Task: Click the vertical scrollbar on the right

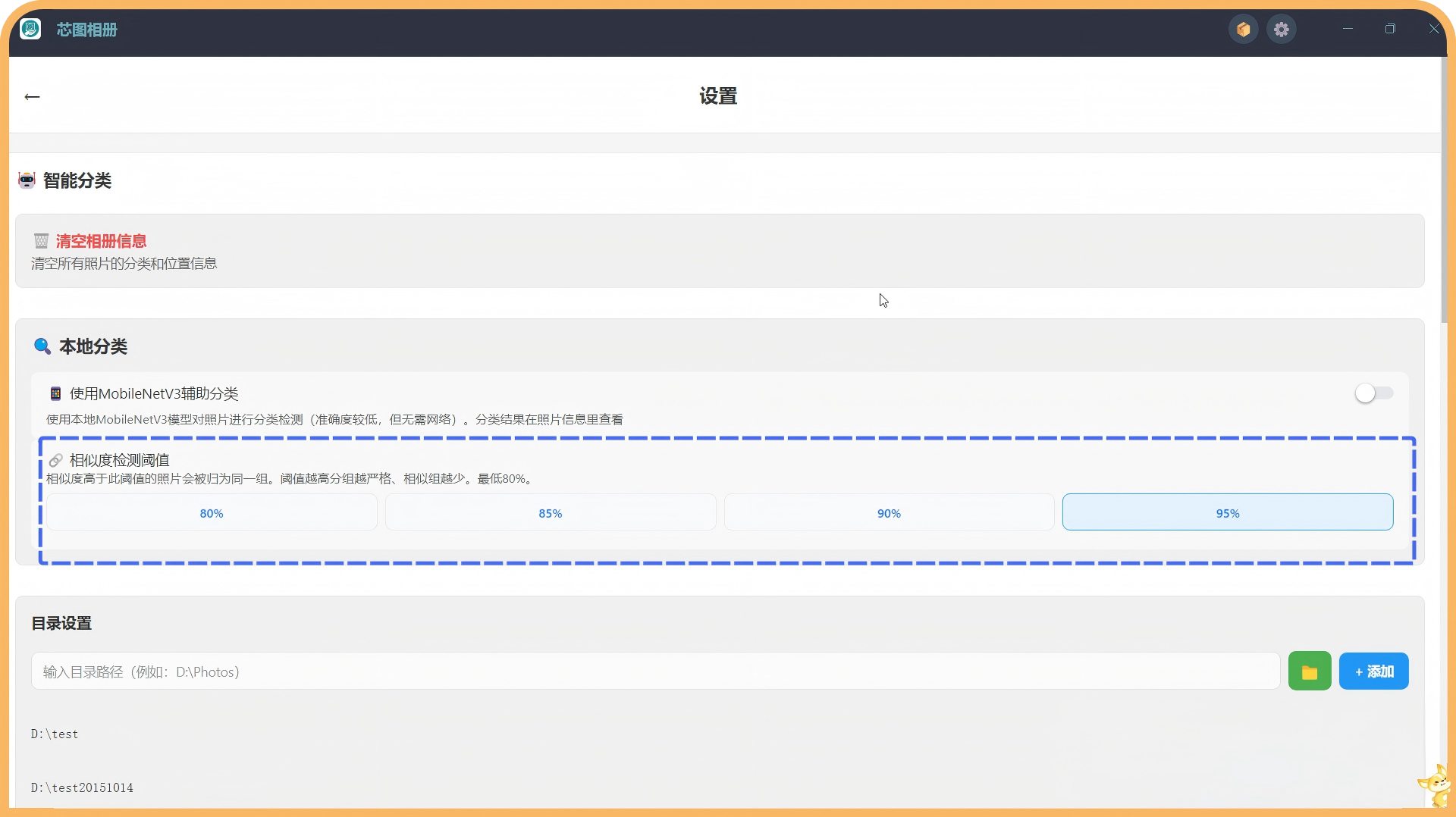Action: click(1444, 227)
